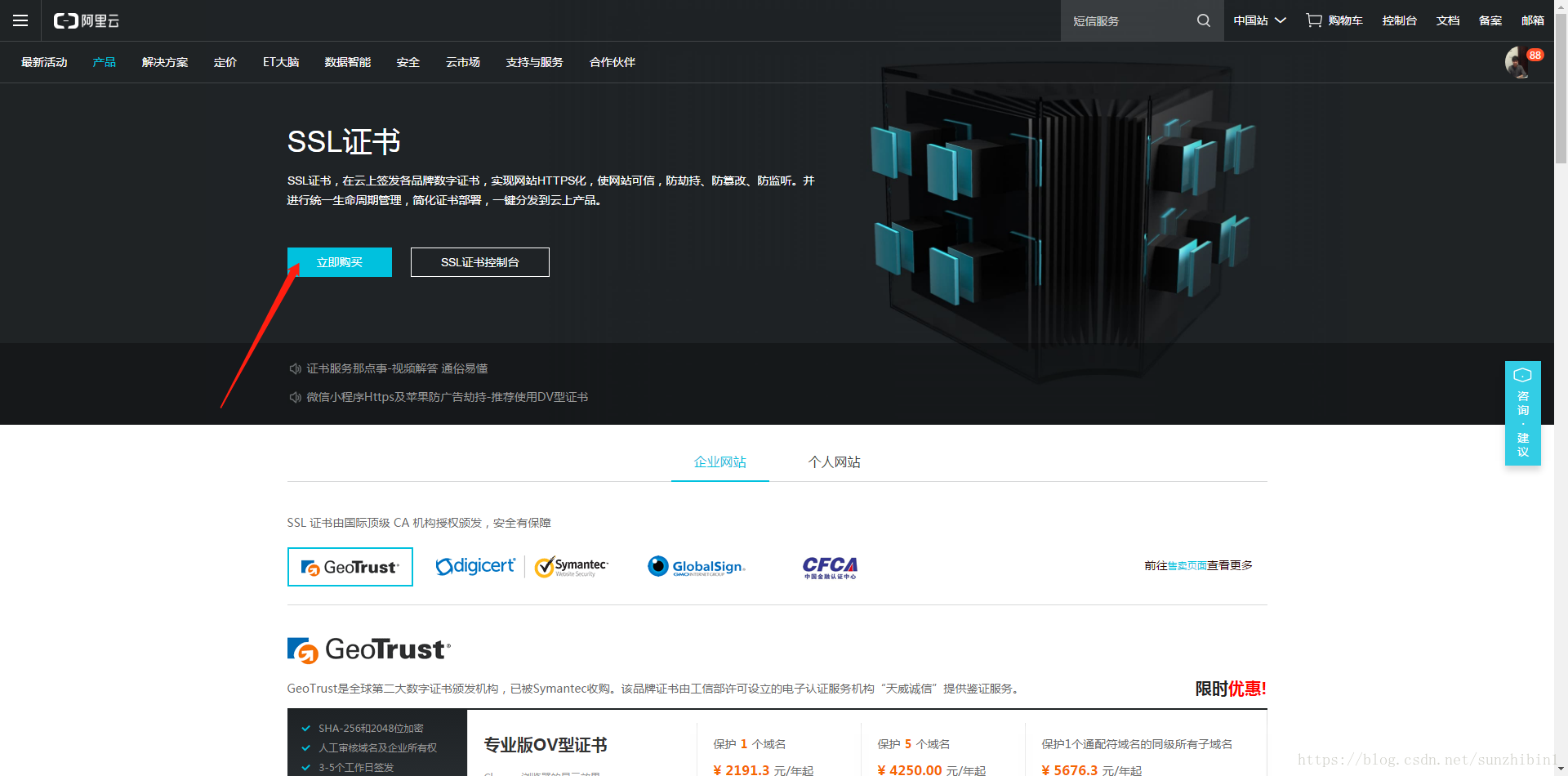Open the 文档 link in header
This screenshot has width=1568, height=776.
1448,20
